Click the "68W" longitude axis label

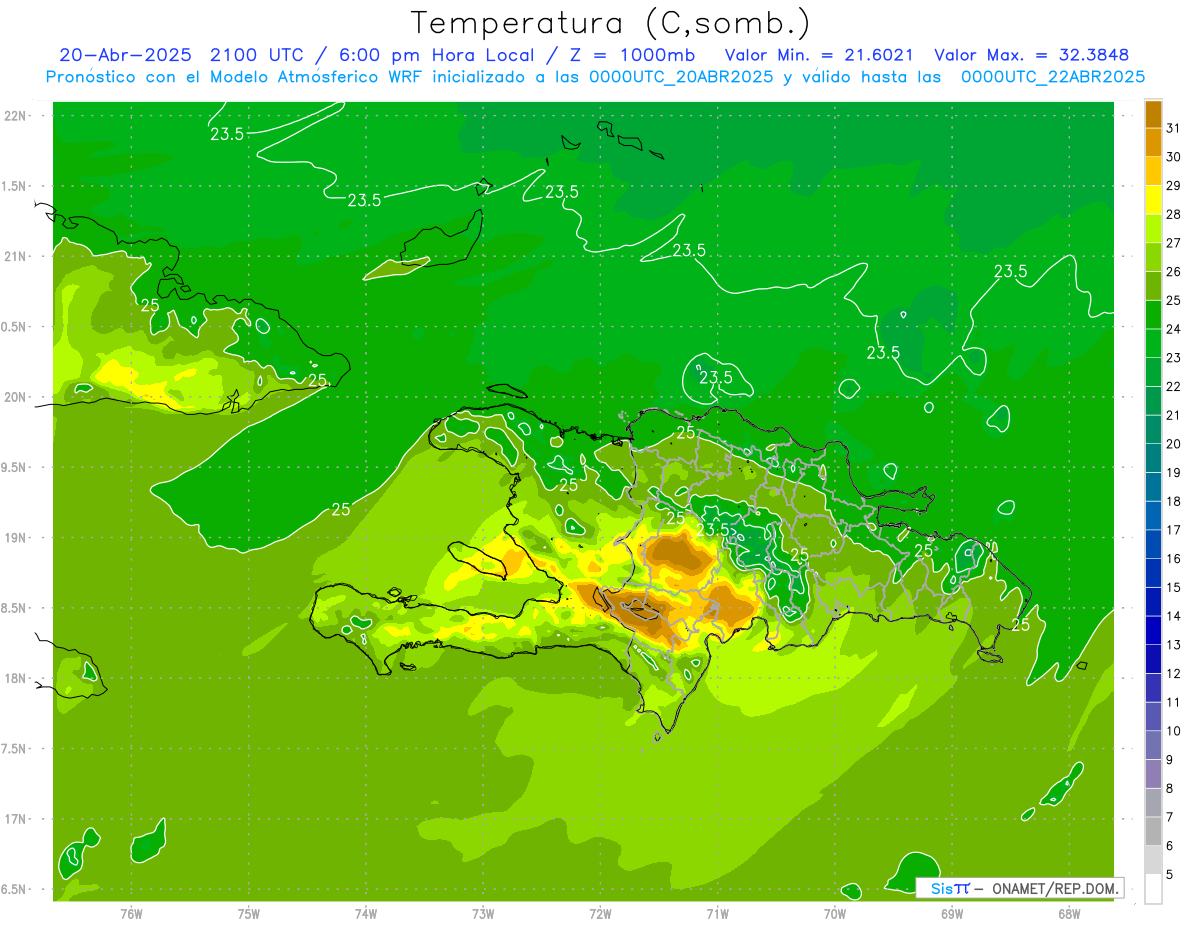(x=1069, y=914)
